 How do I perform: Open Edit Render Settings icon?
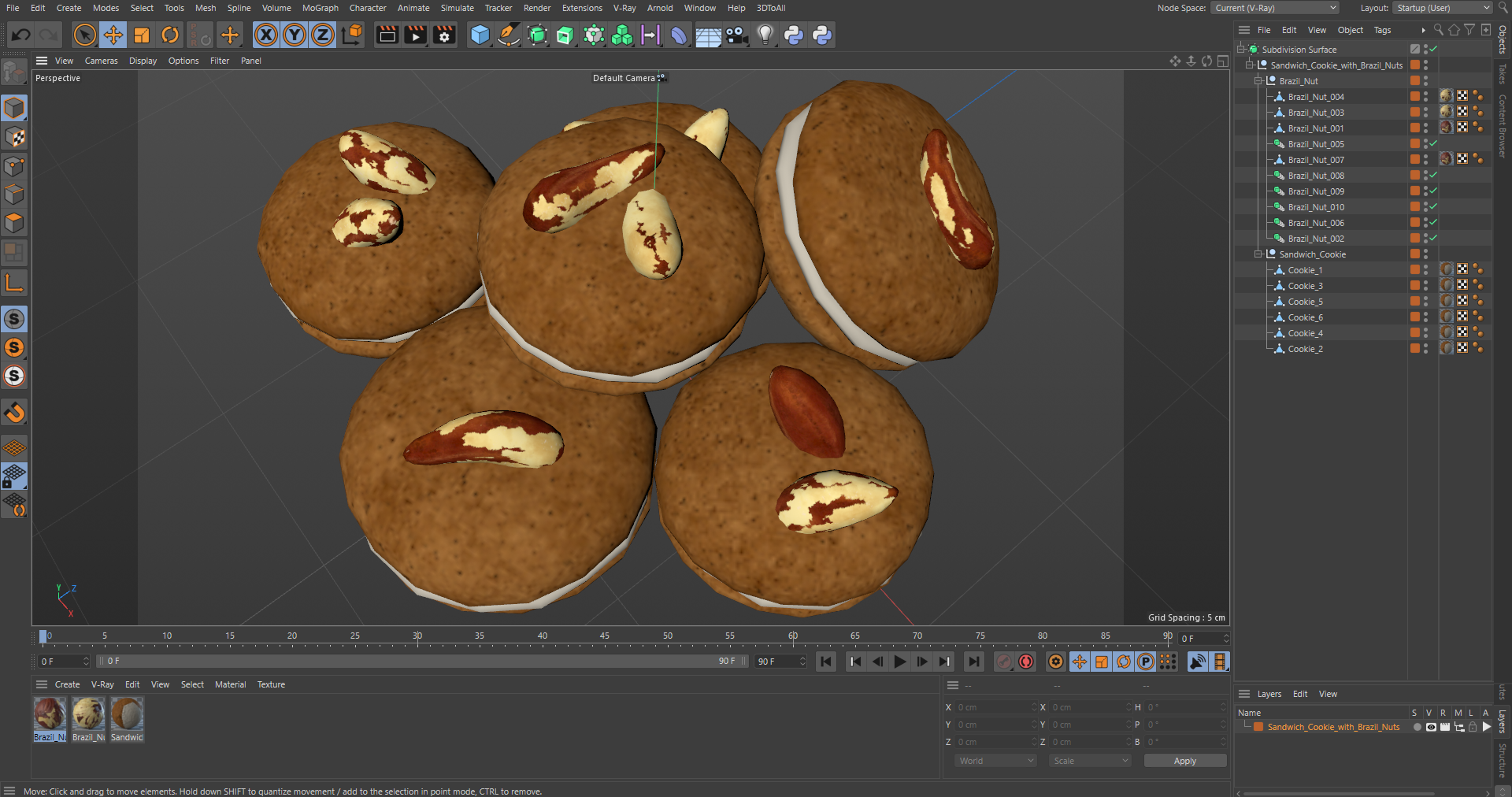[x=444, y=35]
